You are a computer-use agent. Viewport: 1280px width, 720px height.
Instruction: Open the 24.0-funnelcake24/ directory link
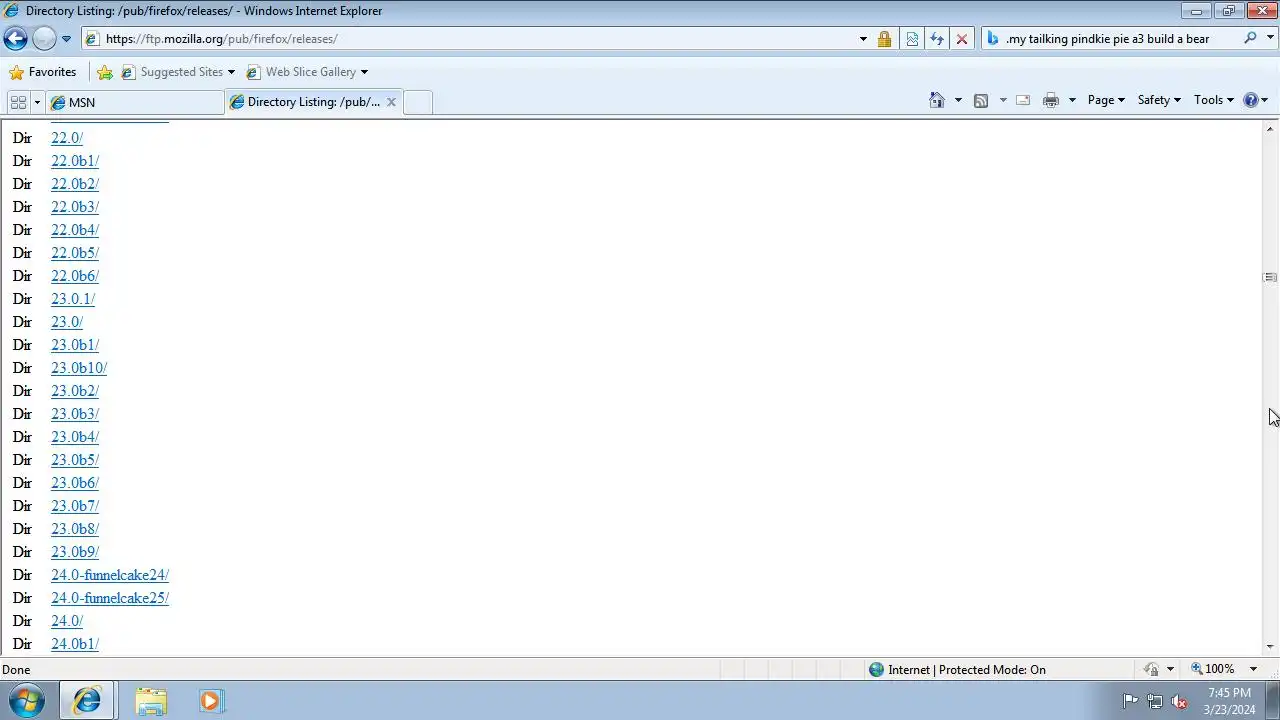click(x=110, y=575)
